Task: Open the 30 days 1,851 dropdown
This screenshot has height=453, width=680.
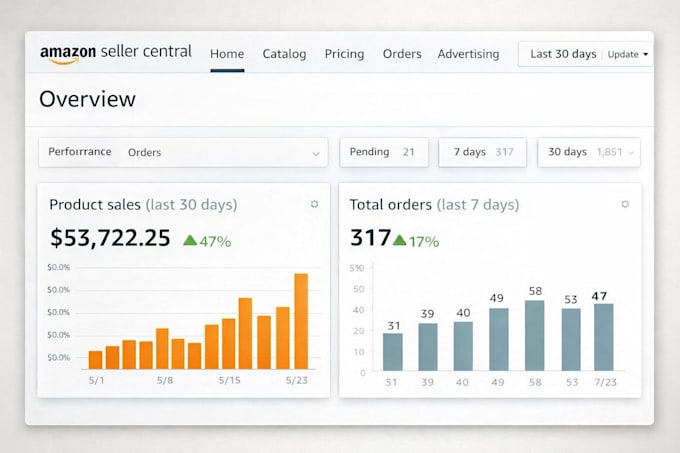Action: [x=588, y=152]
